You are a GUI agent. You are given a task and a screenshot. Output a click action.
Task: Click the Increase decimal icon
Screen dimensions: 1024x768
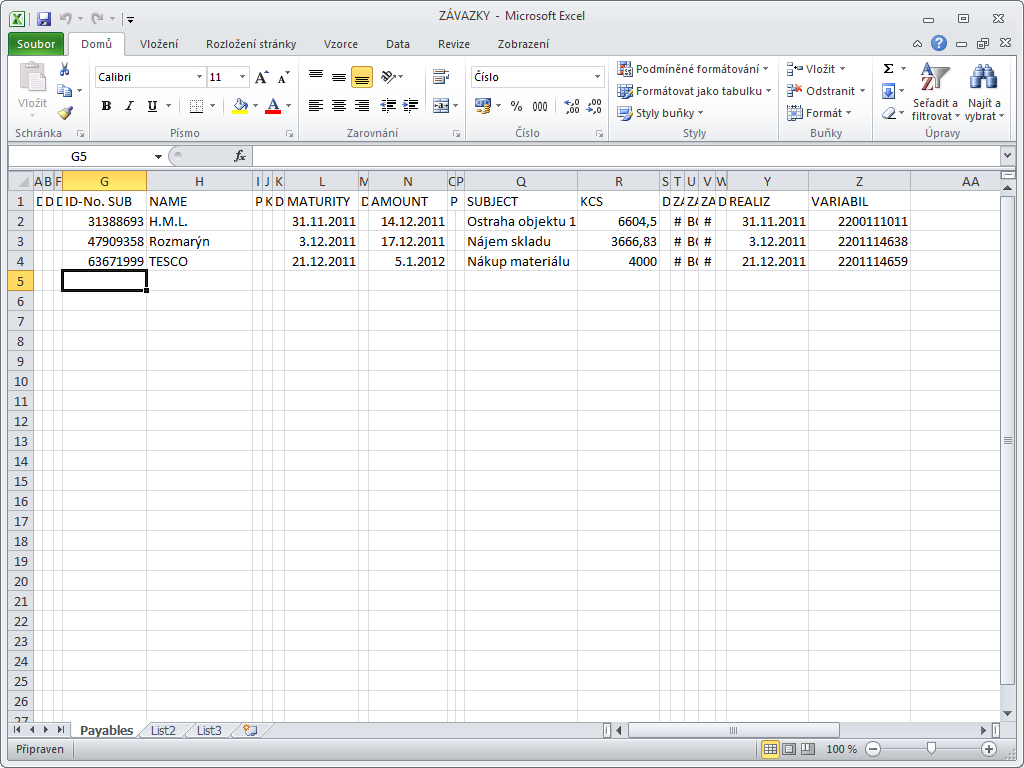click(x=572, y=106)
